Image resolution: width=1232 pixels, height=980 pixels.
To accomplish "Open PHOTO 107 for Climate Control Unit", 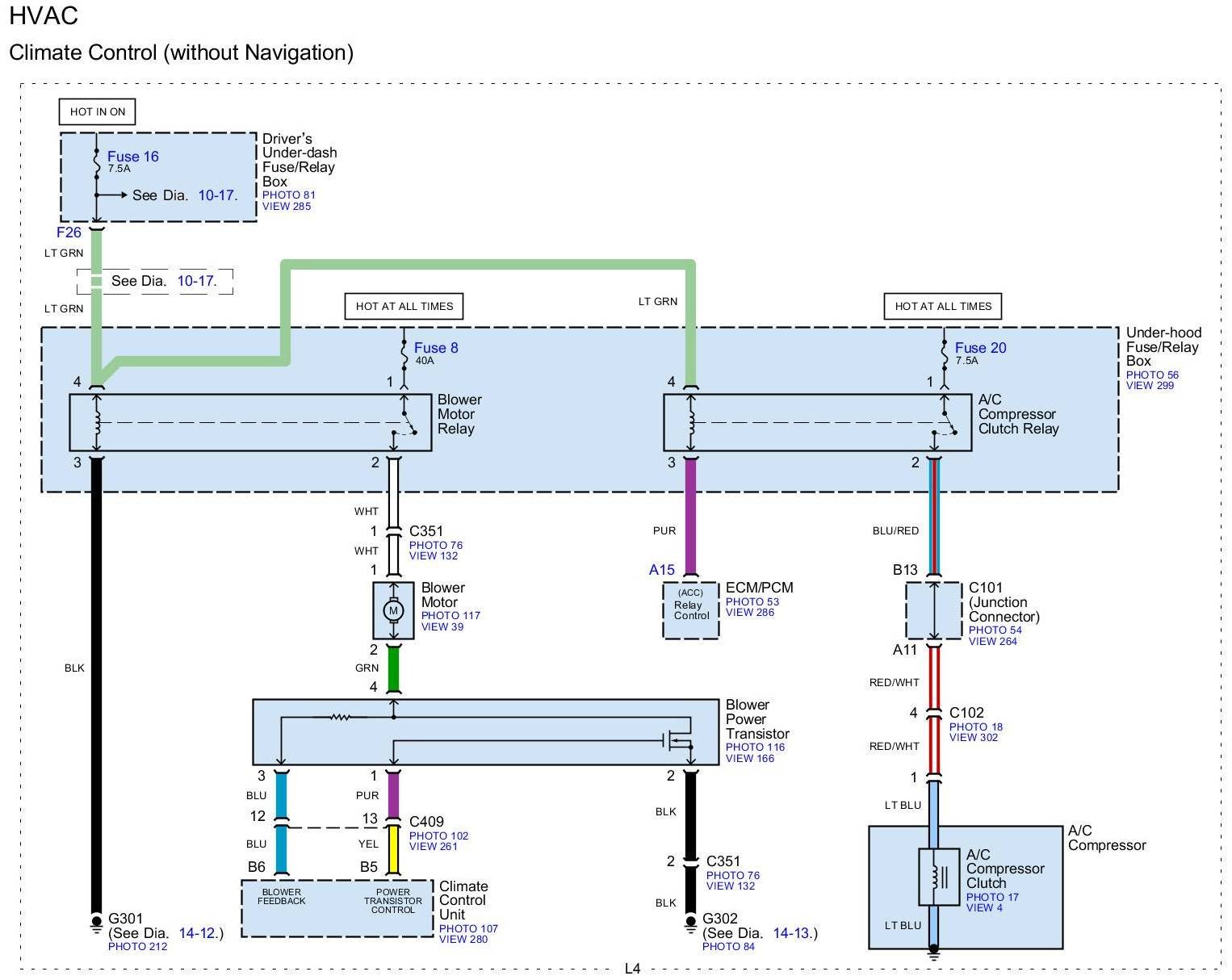I will 468,928.
